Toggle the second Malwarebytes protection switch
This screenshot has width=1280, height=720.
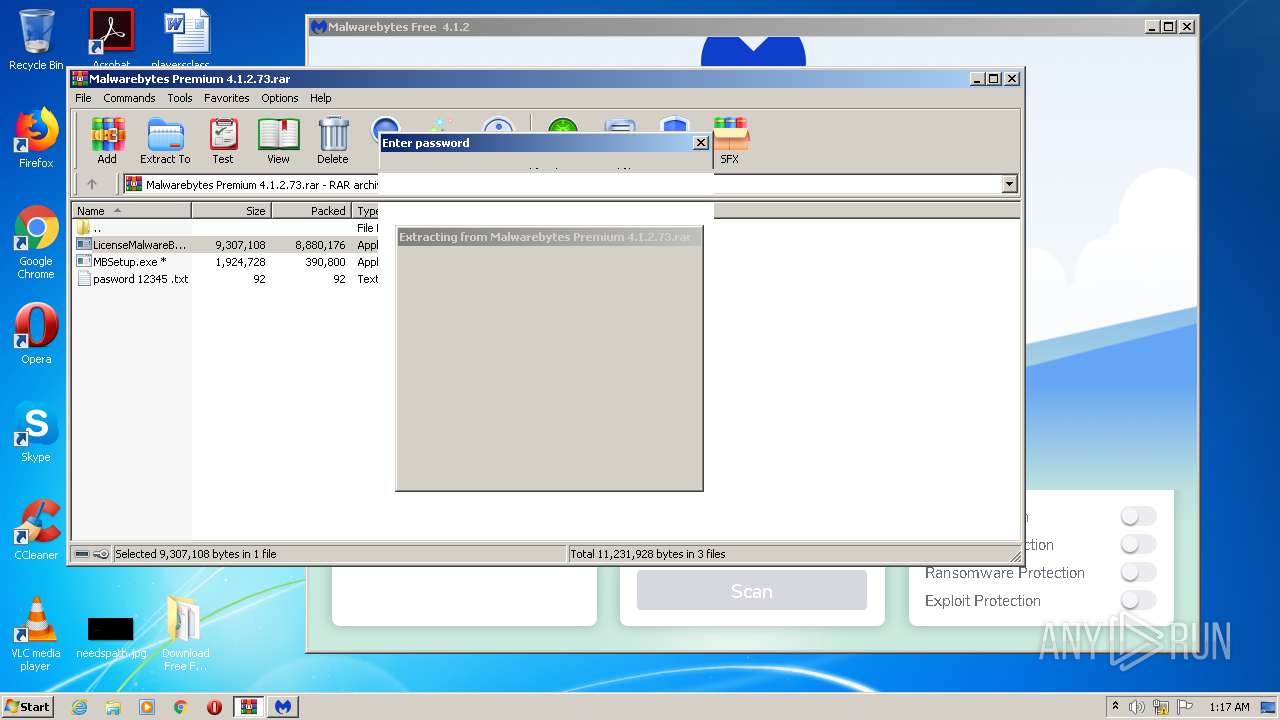[1138, 544]
